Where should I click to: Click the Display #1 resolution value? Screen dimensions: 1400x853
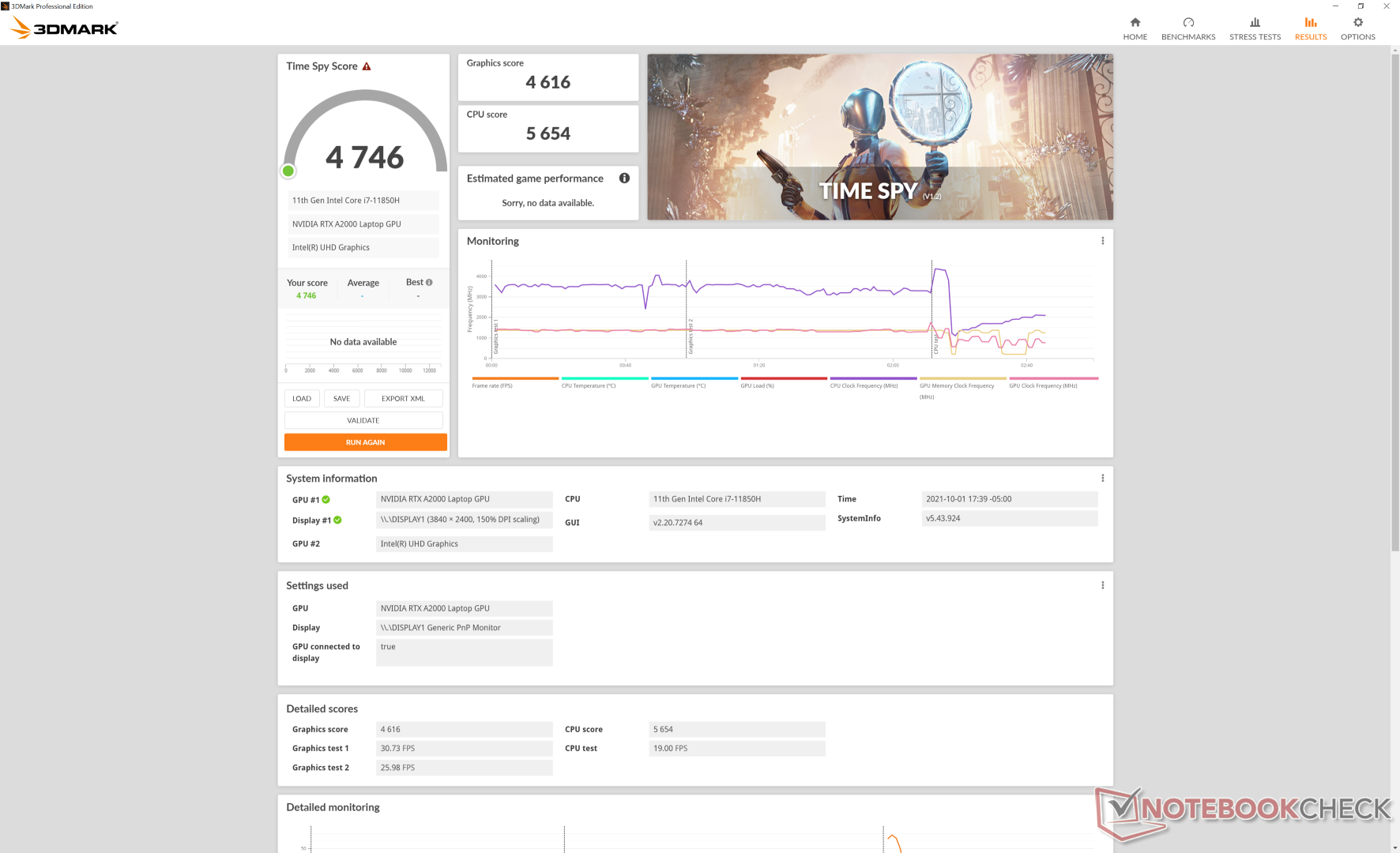(x=465, y=520)
